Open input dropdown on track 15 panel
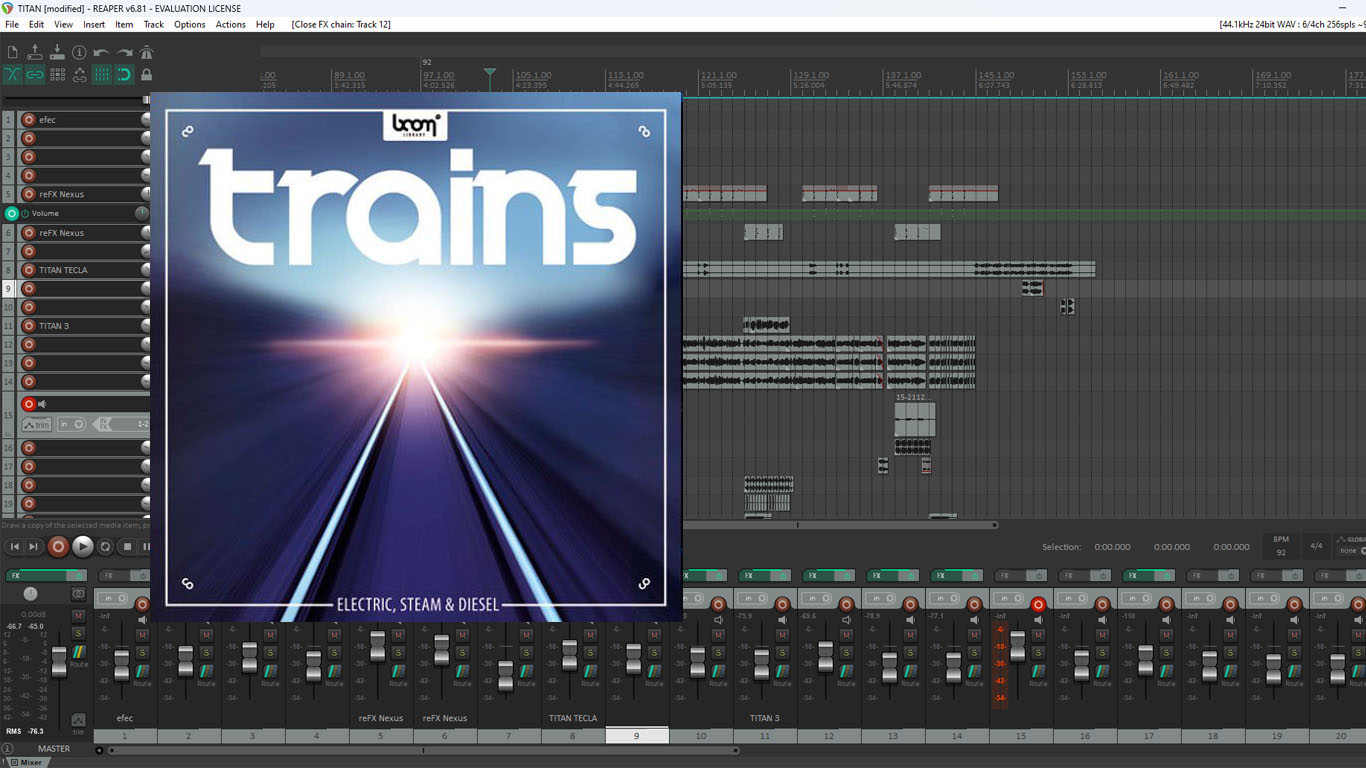 (x=71, y=424)
